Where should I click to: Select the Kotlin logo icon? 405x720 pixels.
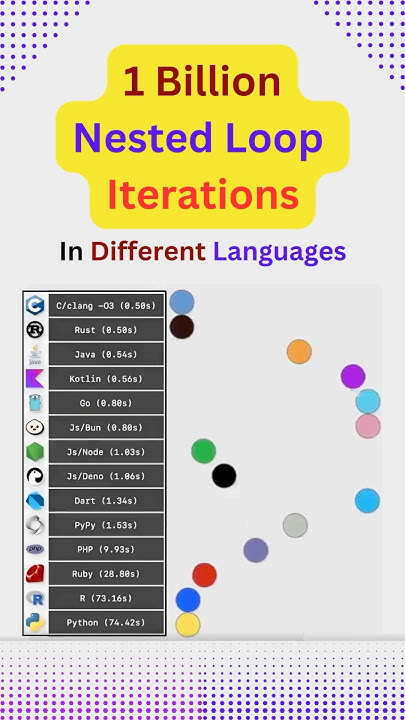click(x=35, y=378)
